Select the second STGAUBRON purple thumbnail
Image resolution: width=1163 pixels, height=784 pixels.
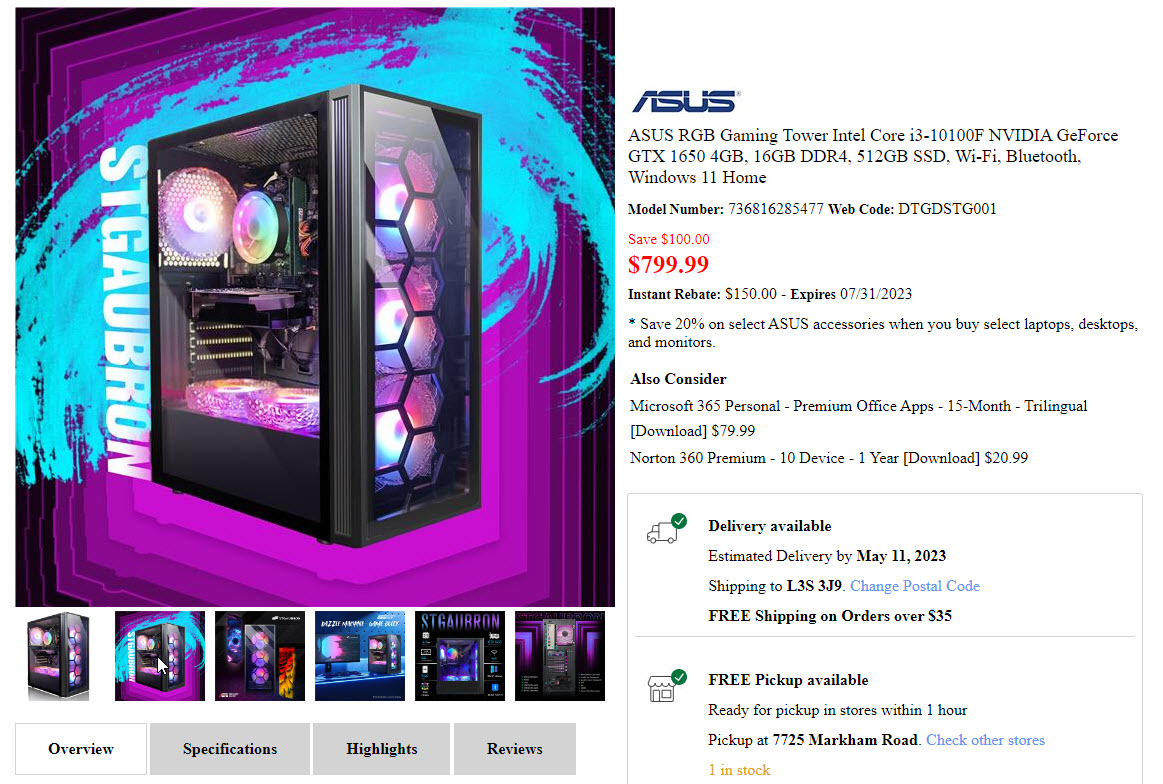(x=159, y=656)
